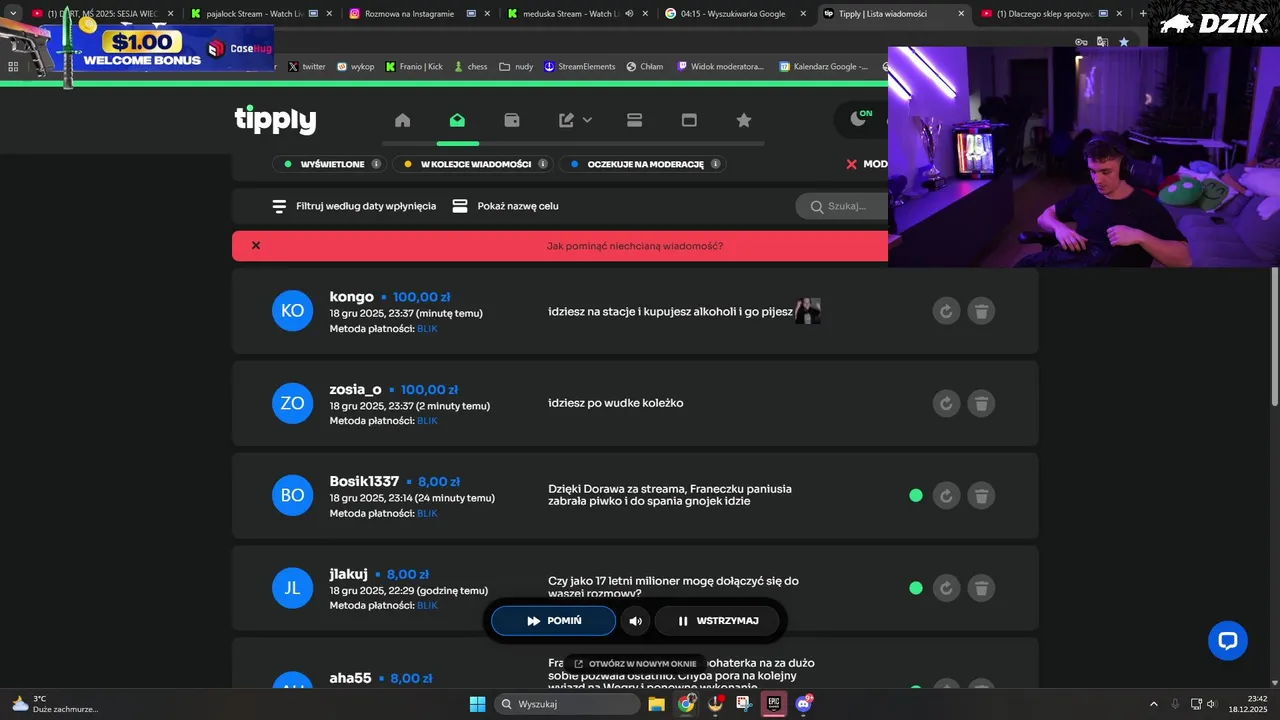Click zosia_o's ZO avatar

(x=292, y=403)
